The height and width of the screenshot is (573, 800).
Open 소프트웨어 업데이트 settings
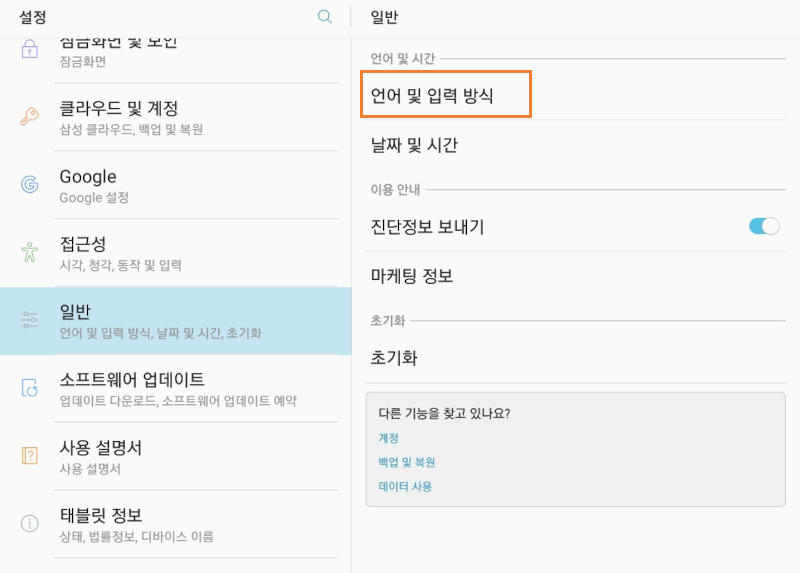176,388
